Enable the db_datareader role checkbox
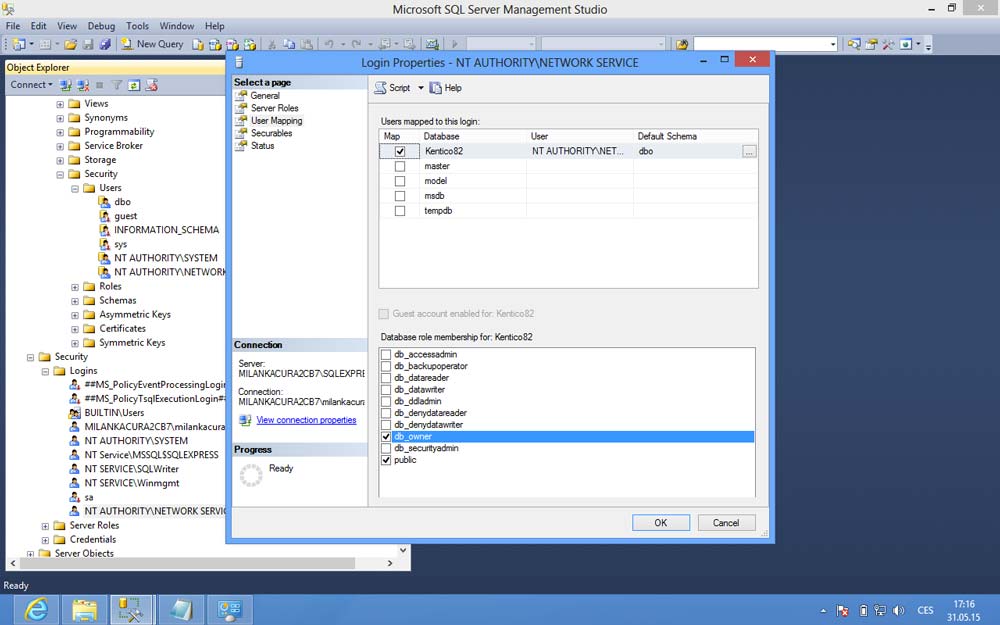 click(x=386, y=378)
